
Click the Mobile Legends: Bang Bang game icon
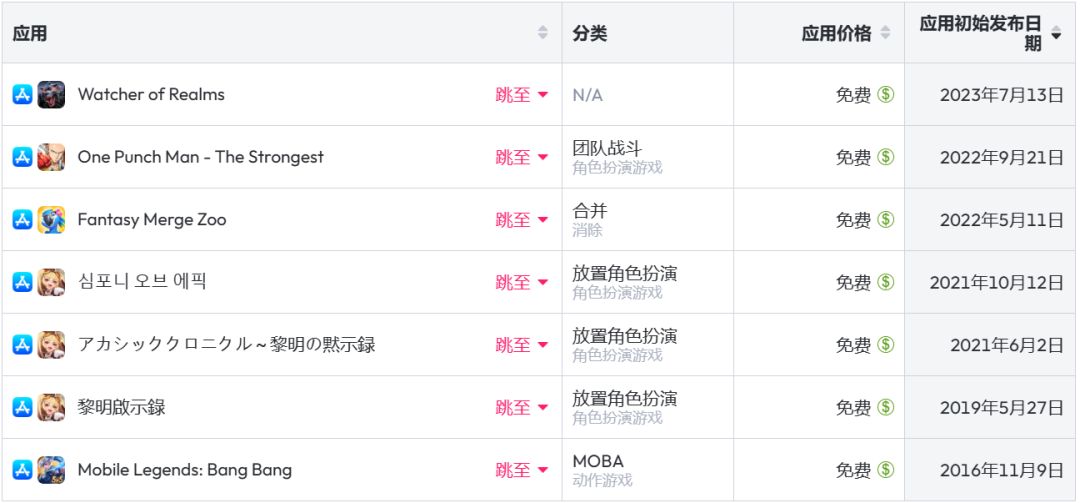click(51, 470)
